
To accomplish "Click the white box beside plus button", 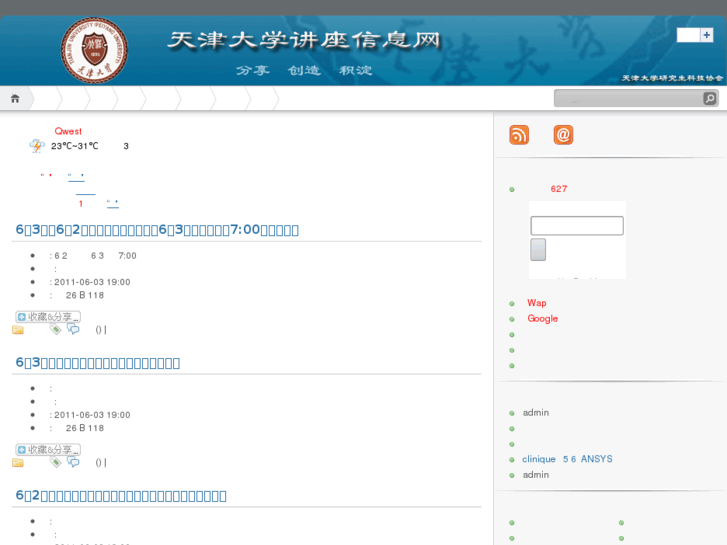I will 688,35.
